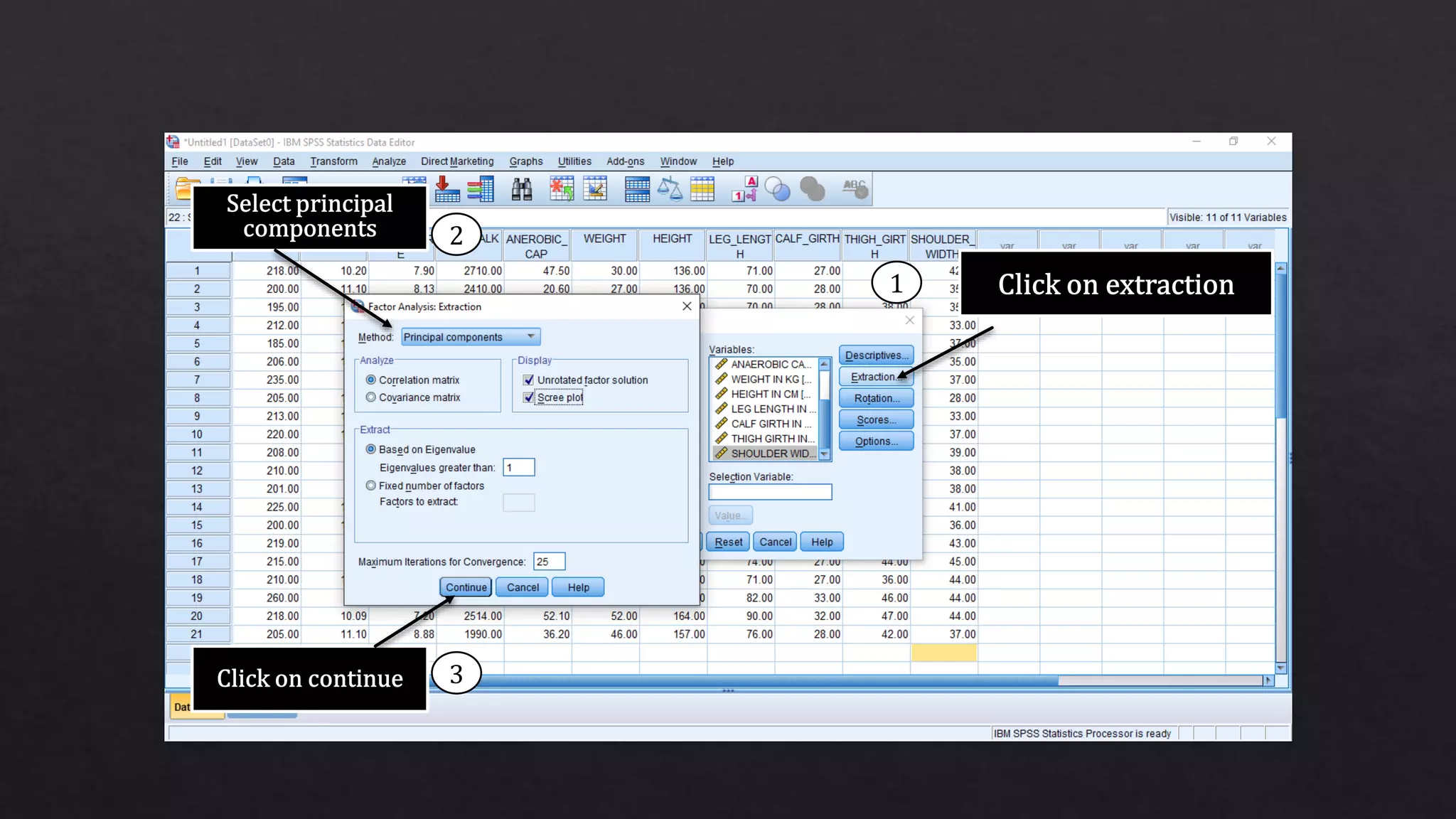The width and height of the screenshot is (1456, 819).
Task: Click the Go to variable icon
Action: coord(446,189)
